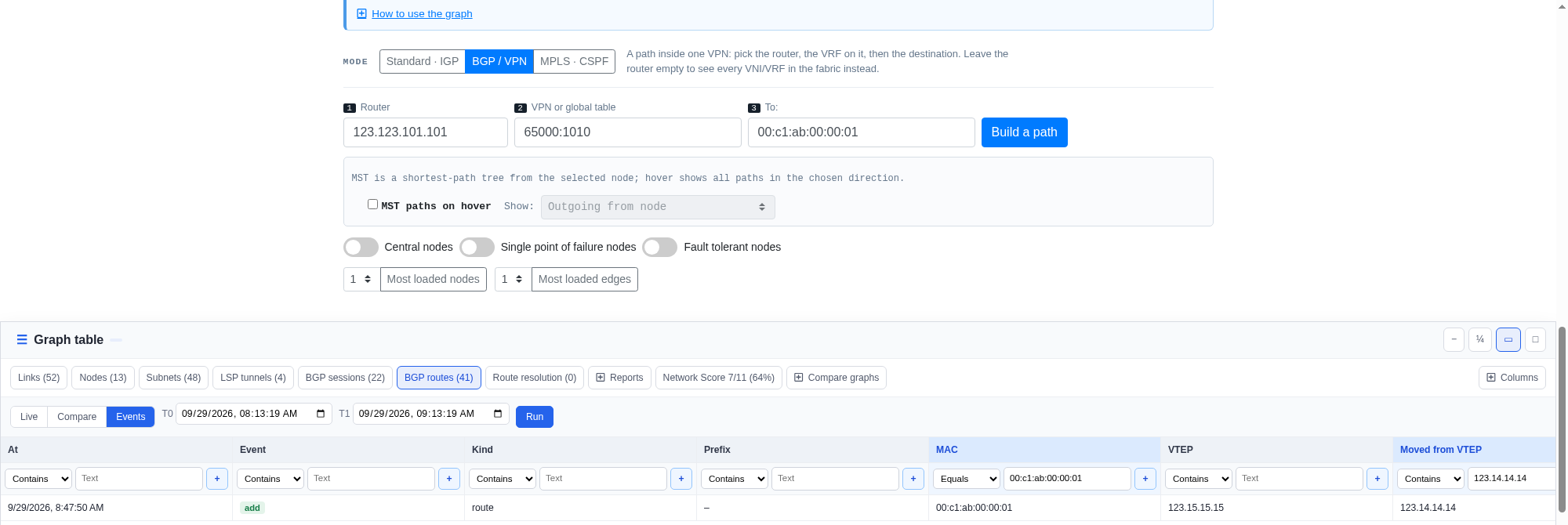Open the Most loaded nodes count selector
Screen dimensions: 1568x525
click(361, 279)
